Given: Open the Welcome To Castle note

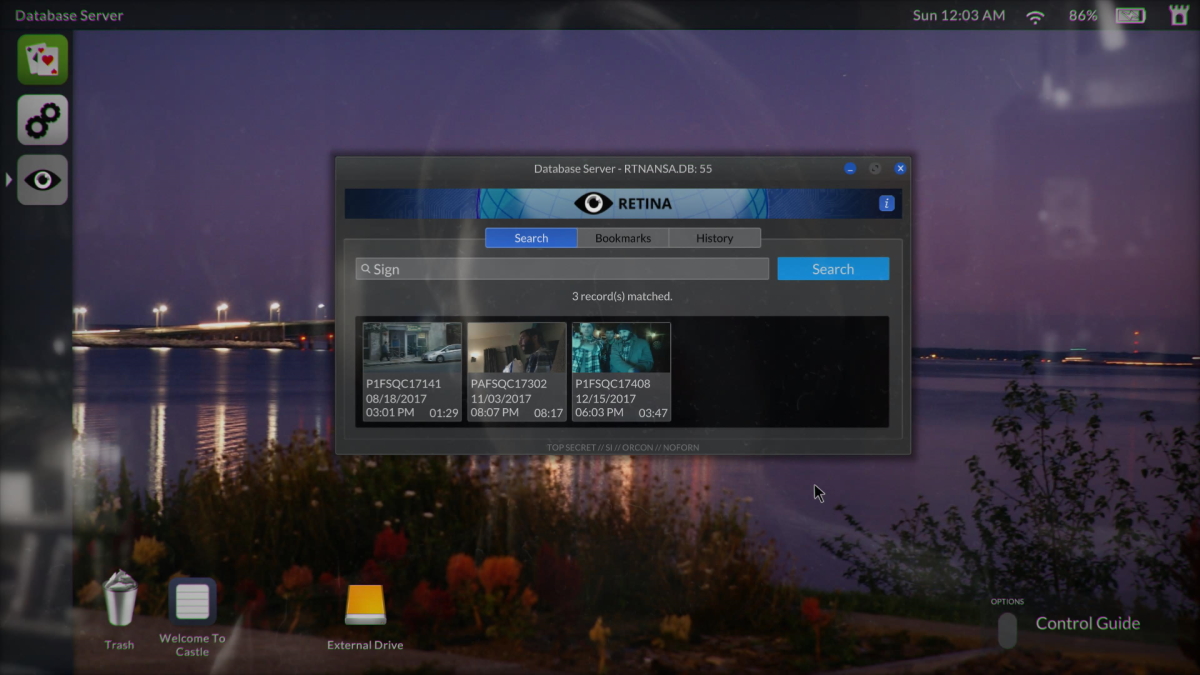Looking at the screenshot, I should pos(192,602).
